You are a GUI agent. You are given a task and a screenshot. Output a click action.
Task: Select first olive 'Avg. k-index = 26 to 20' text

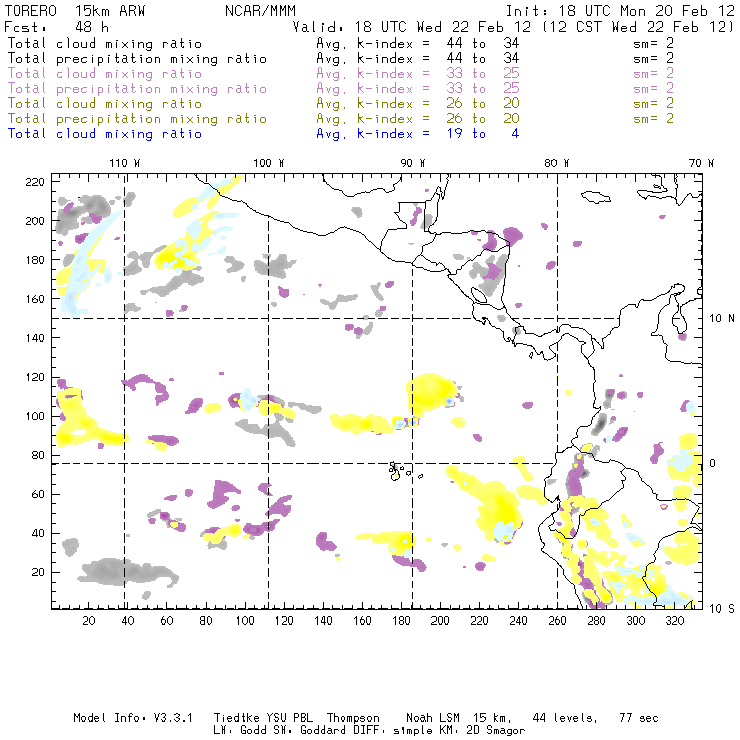tap(418, 104)
